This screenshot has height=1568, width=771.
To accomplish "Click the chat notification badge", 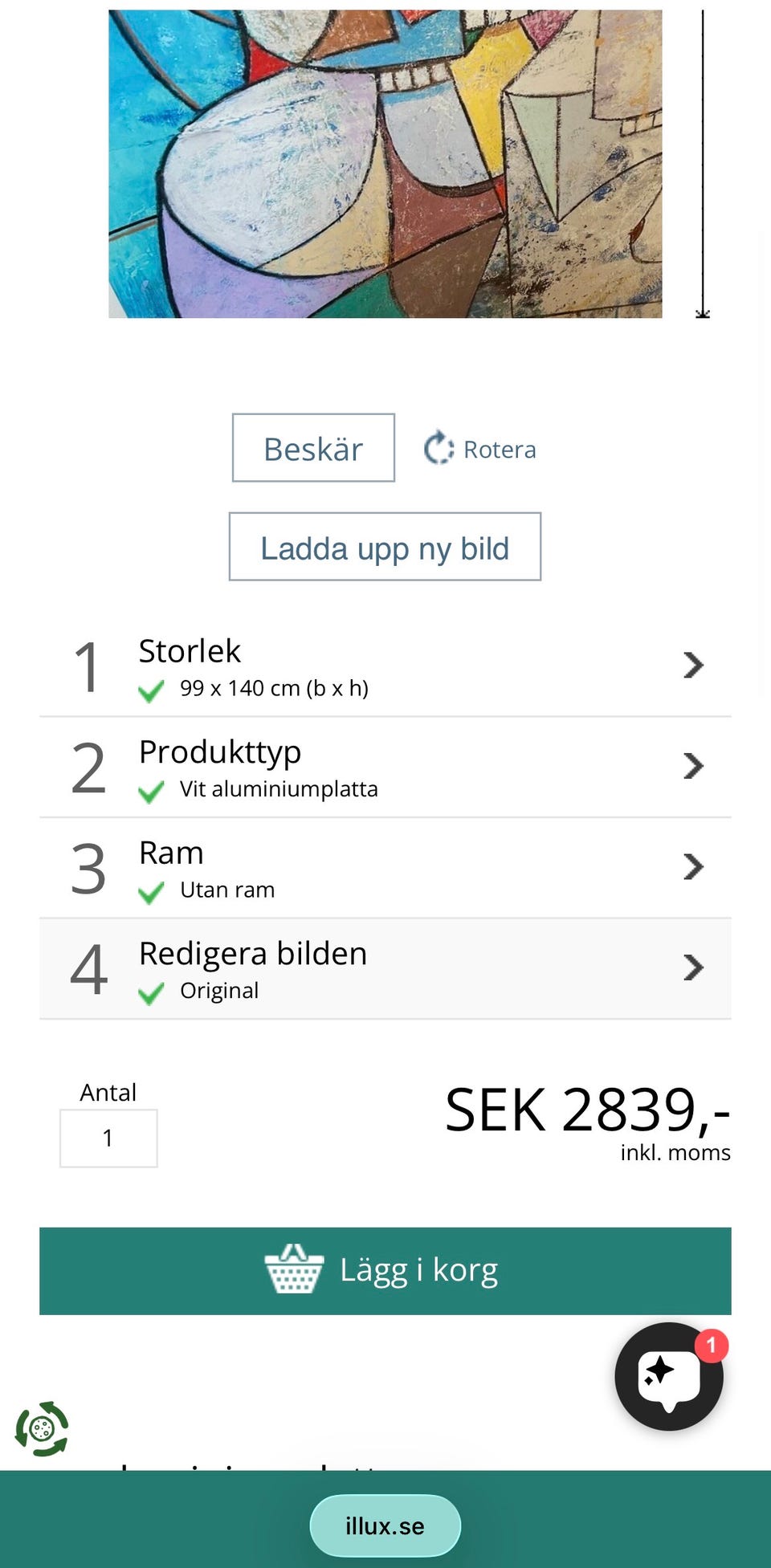I will tap(711, 1346).
